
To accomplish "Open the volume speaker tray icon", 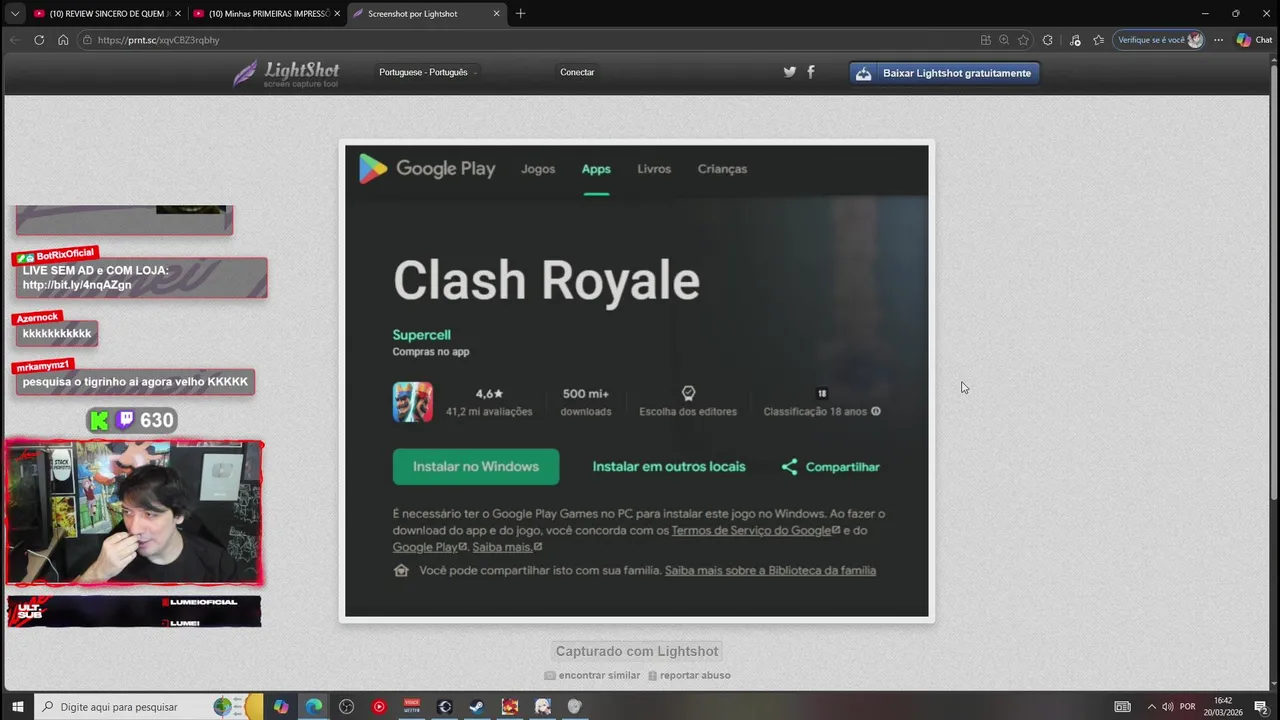I will [1167, 706].
